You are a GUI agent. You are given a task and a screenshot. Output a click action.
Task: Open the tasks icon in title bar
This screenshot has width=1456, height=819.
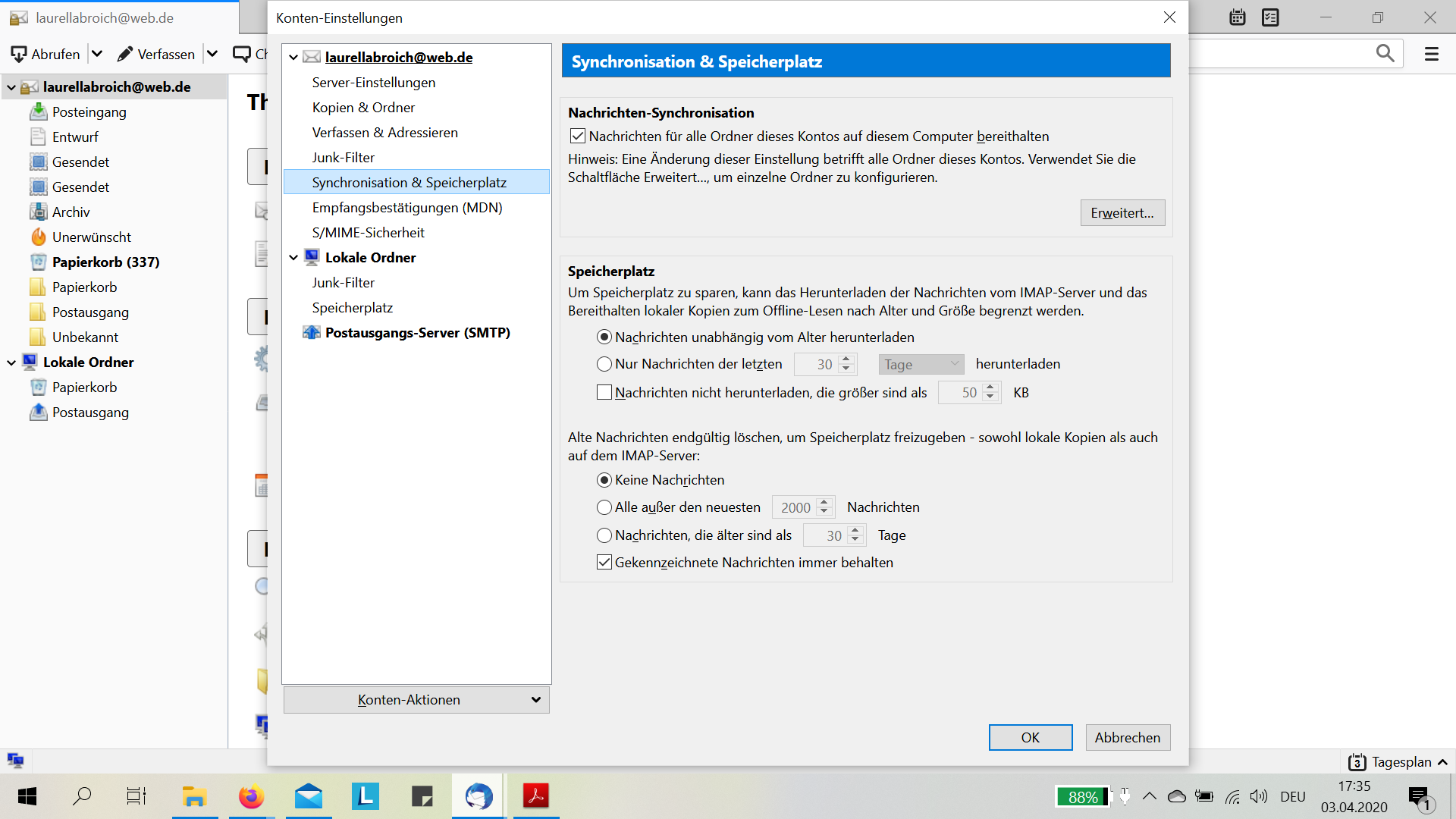(1270, 17)
